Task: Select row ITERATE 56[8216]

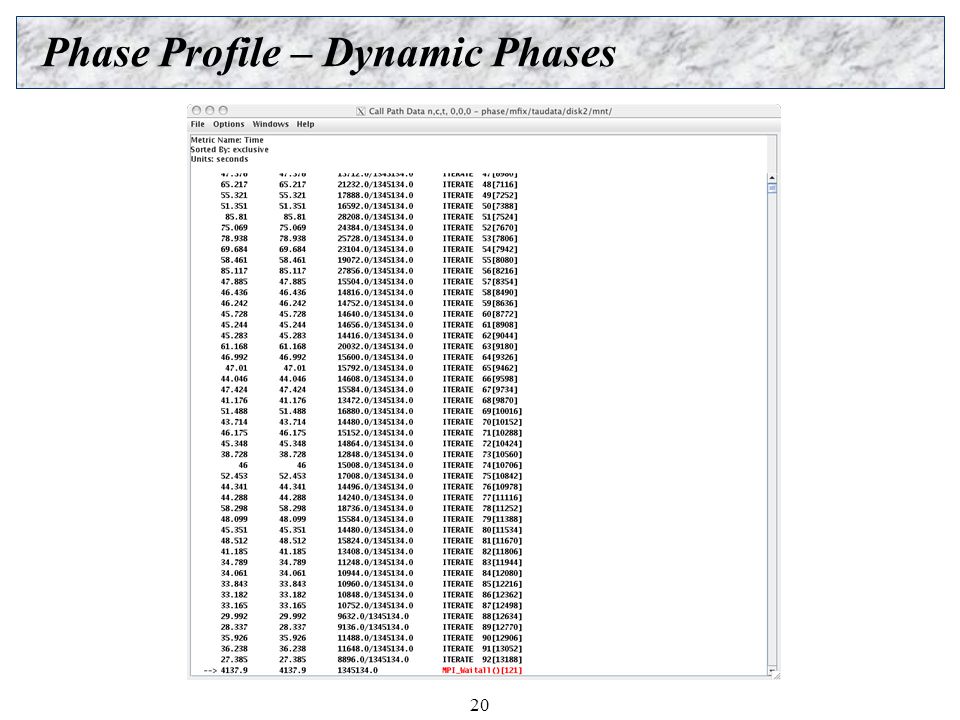Action: 369,271
